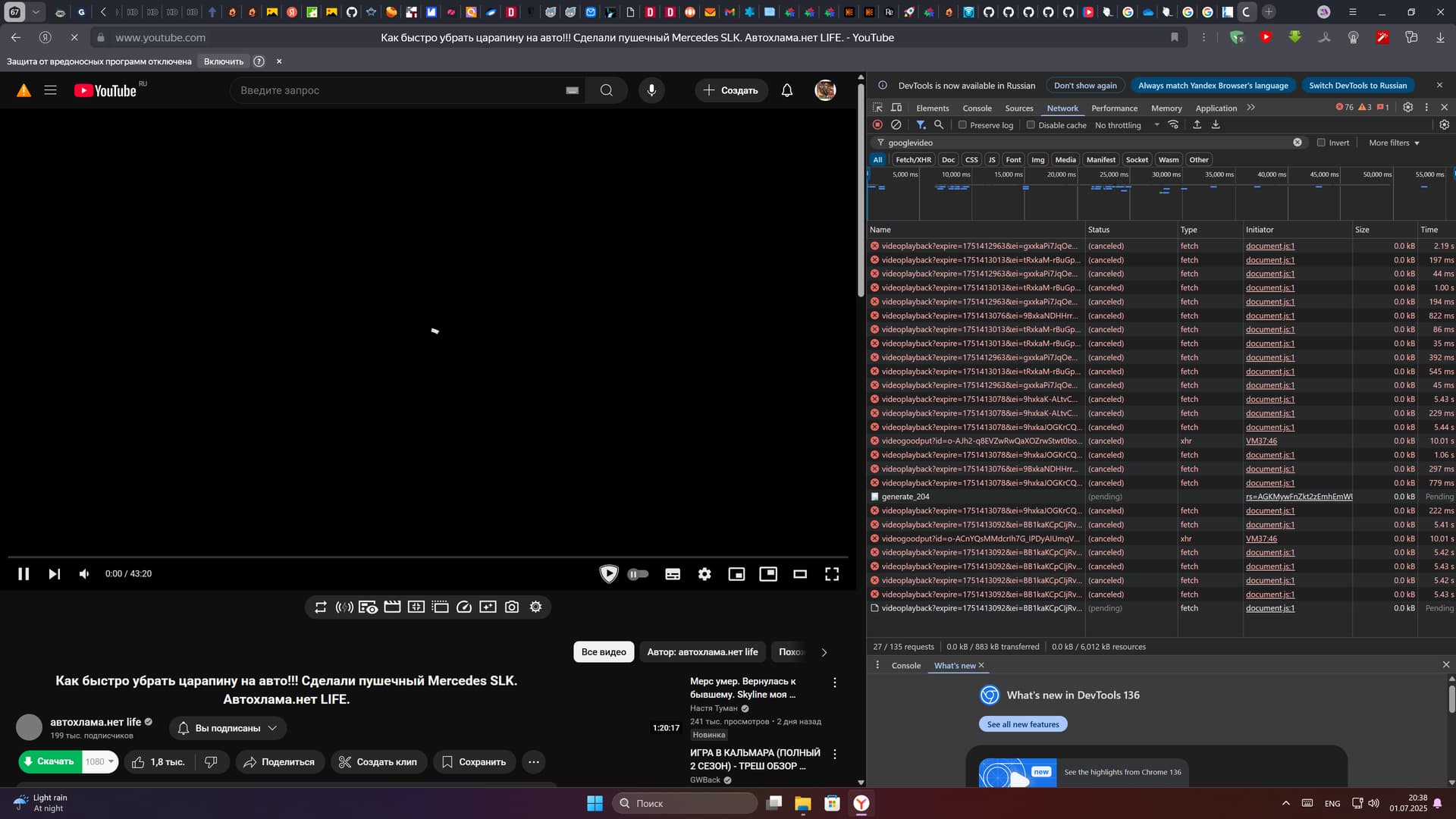Pause the YouTube video
Viewport: 1456px width, 819px height.
click(x=24, y=574)
